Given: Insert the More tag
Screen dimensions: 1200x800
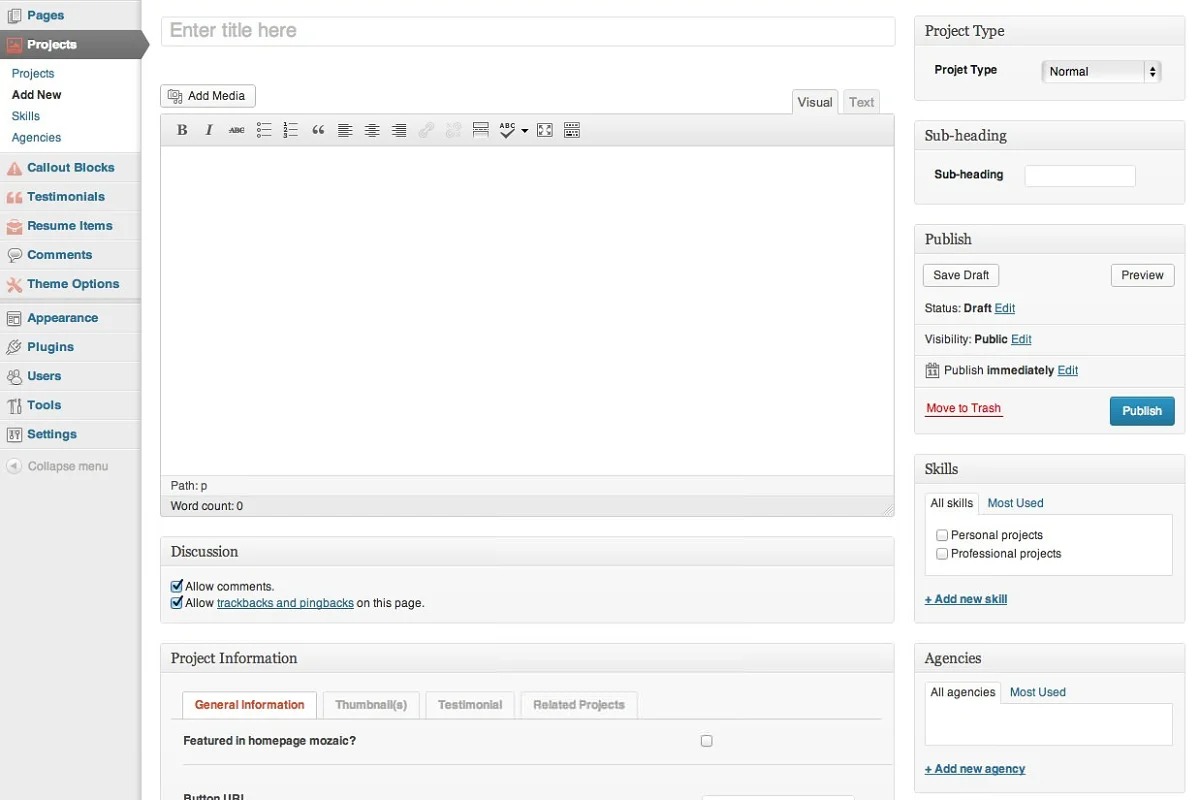Looking at the screenshot, I should pos(480,130).
